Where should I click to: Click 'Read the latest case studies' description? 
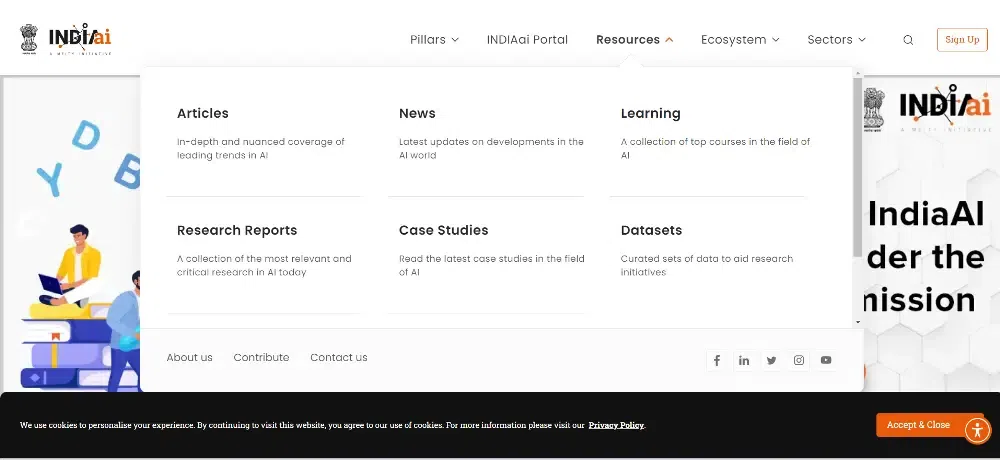click(492, 265)
